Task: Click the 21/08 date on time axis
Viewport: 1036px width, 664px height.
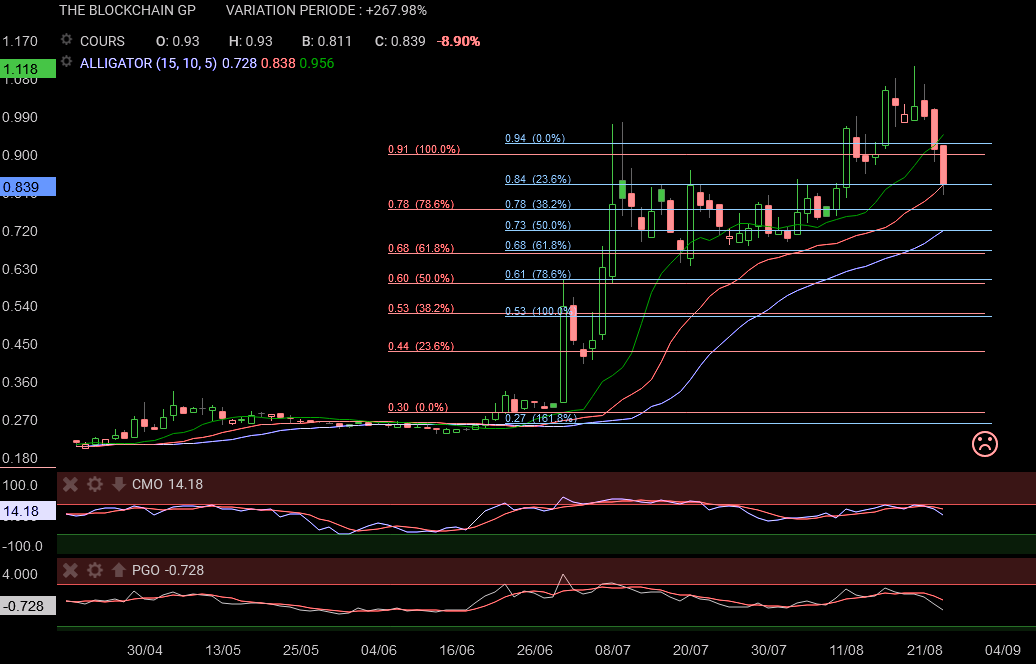Action: tap(924, 650)
